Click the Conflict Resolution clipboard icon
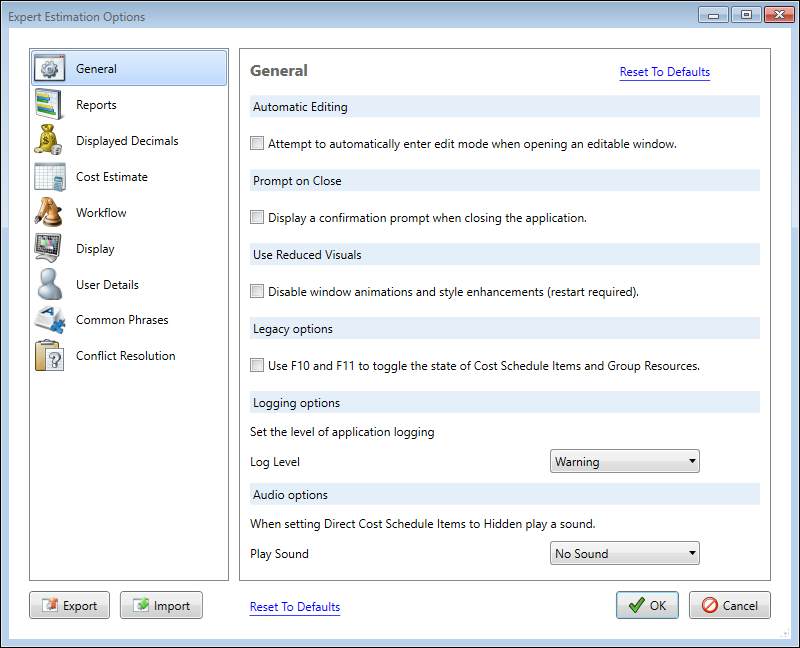Image resolution: width=800 pixels, height=648 pixels. point(50,356)
